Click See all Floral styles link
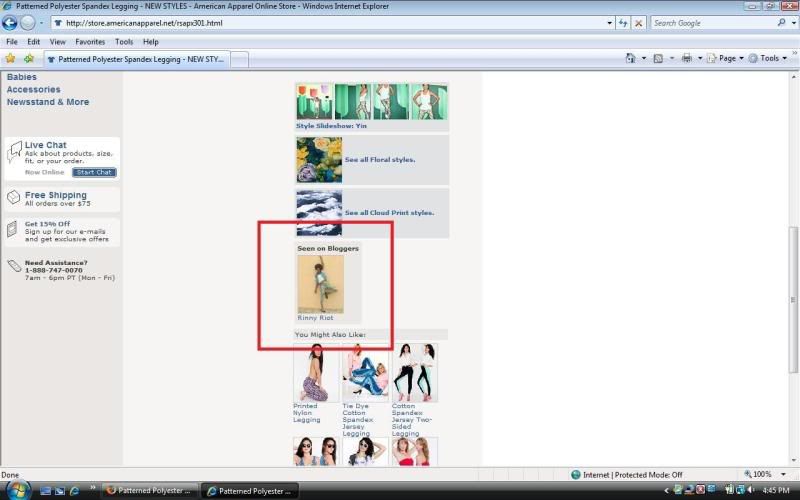The image size is (800, 500). click(x=380, y=160)
